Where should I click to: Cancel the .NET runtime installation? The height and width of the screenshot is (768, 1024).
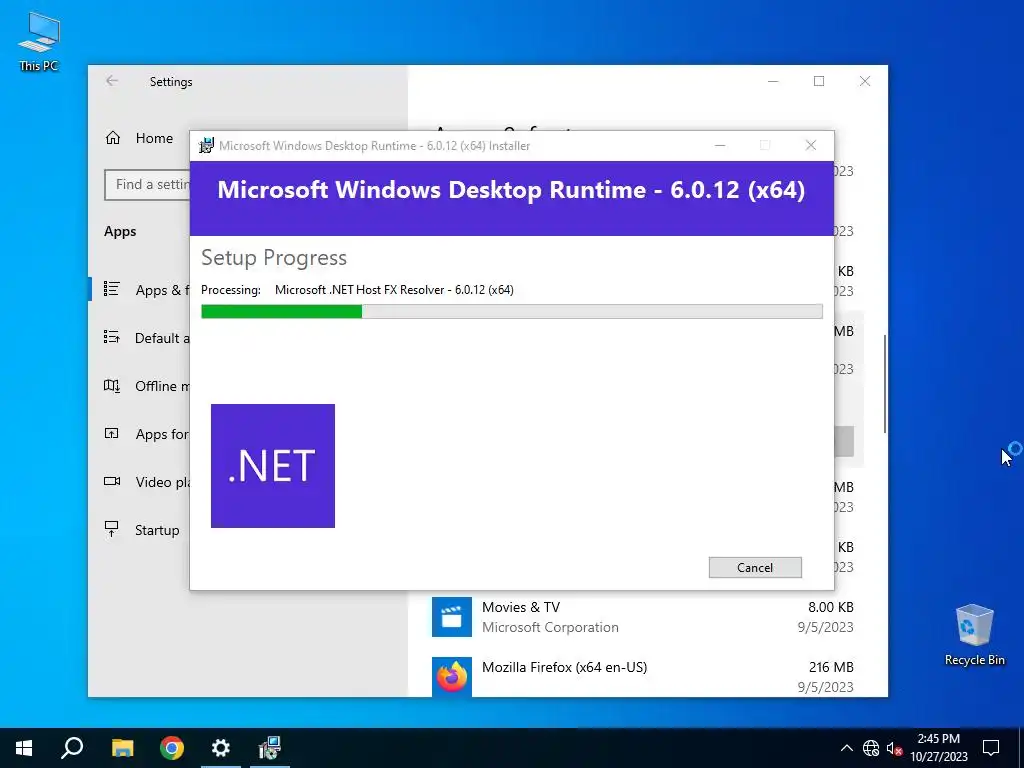(x=755, y=568)
